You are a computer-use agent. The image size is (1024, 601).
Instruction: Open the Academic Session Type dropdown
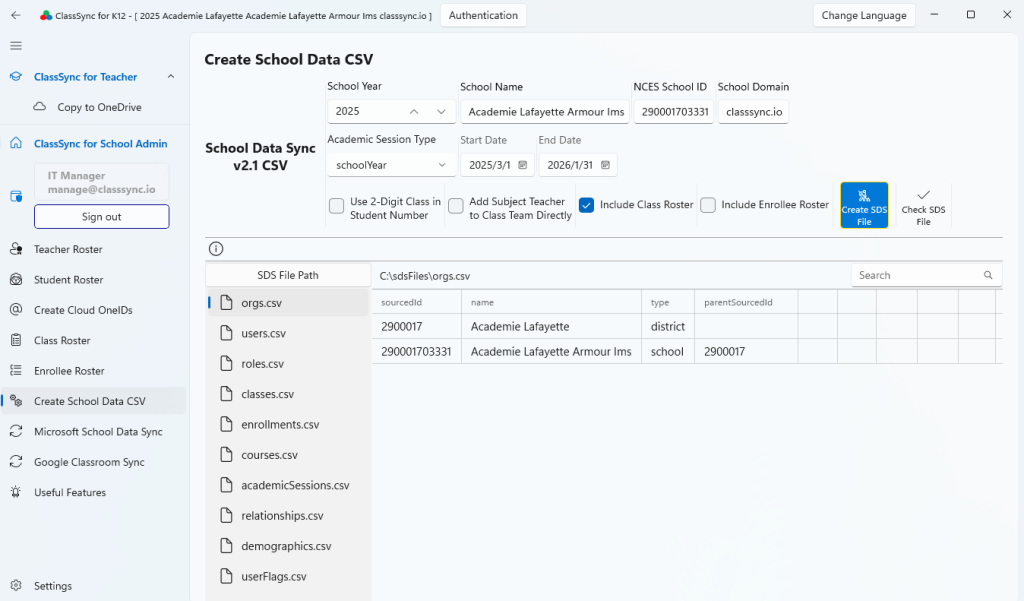(391, 165)
